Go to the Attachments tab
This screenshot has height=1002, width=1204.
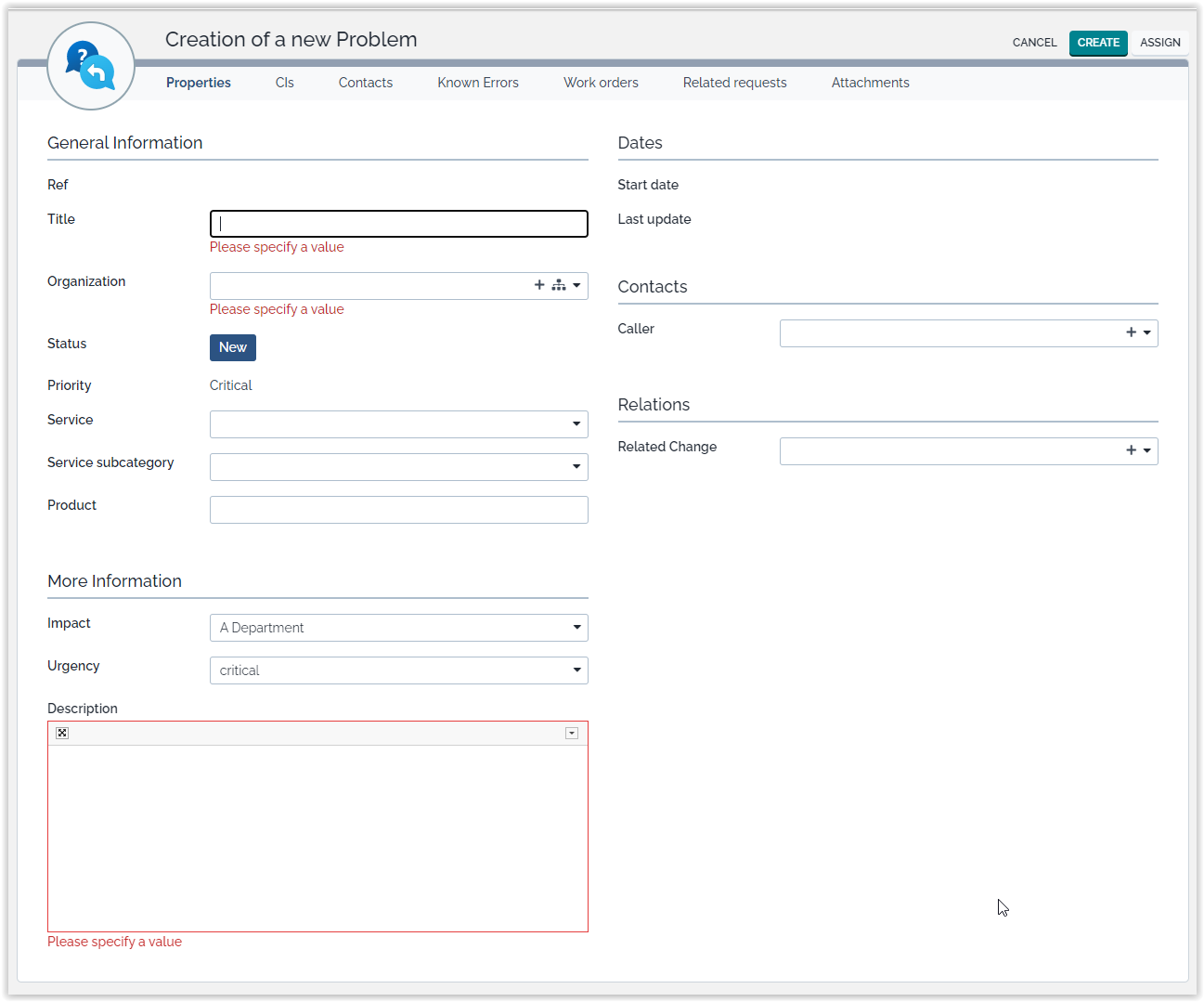pos(870,83)
